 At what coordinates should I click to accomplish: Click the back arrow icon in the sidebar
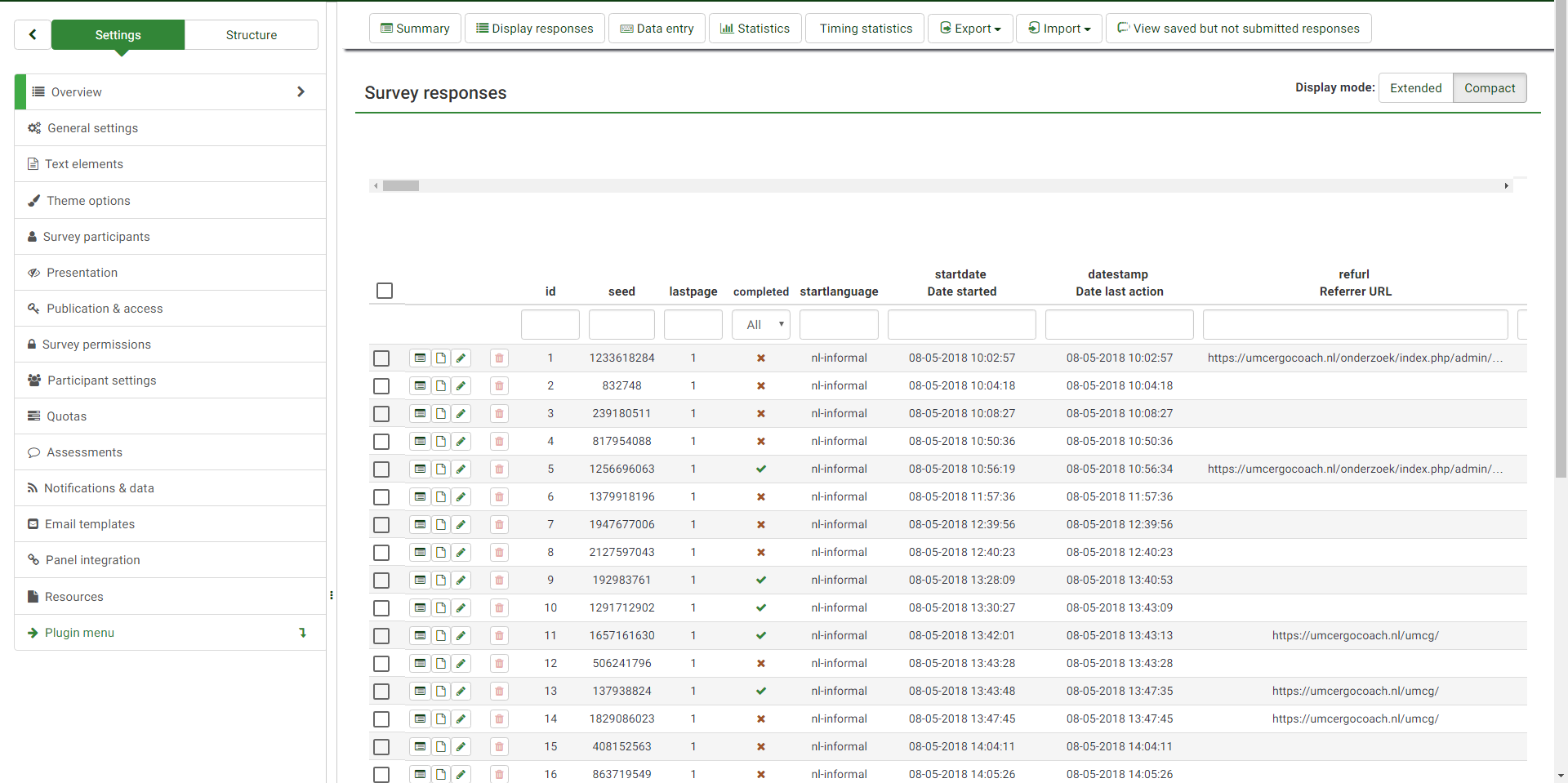pos(33,34)
